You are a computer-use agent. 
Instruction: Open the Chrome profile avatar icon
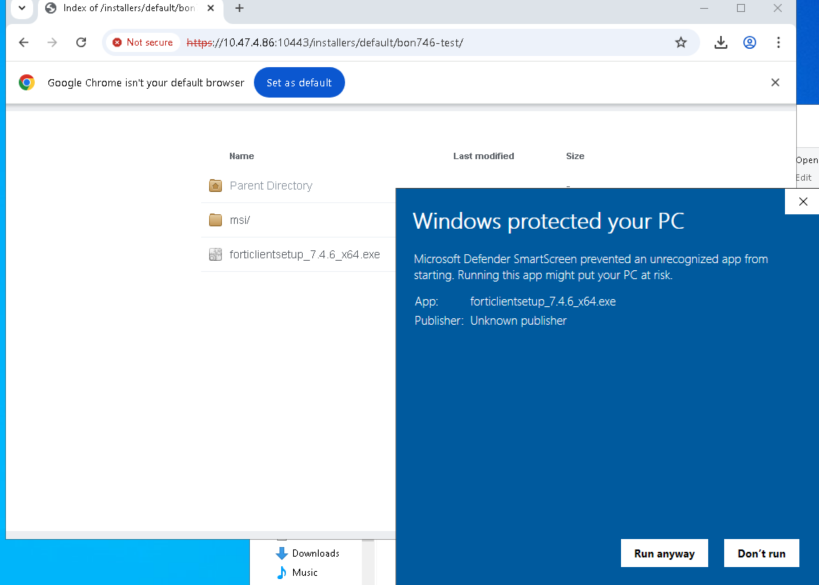pyautogui.click(x=750, y=42)
